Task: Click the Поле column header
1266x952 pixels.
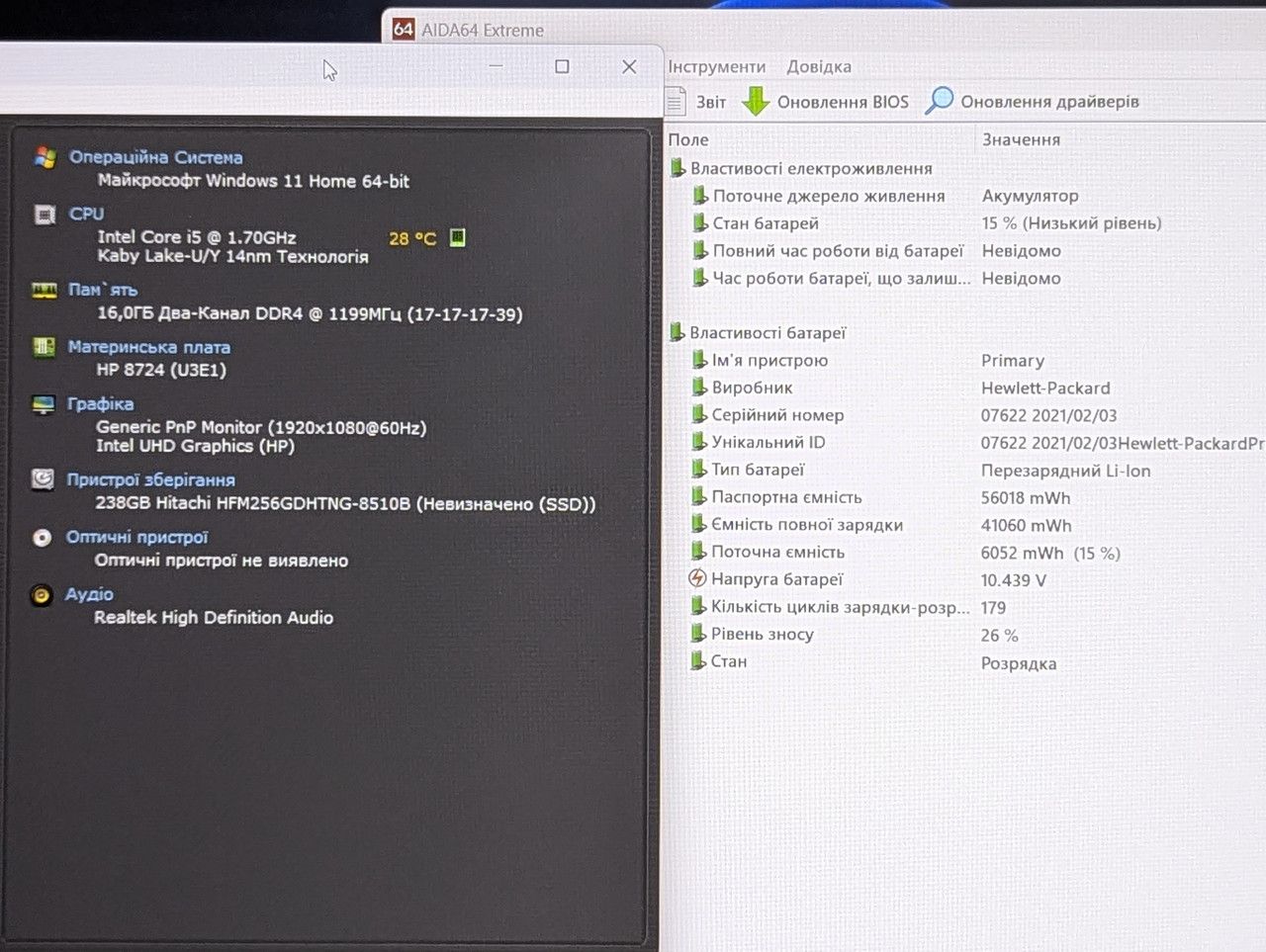Action: tap(688, 140)
